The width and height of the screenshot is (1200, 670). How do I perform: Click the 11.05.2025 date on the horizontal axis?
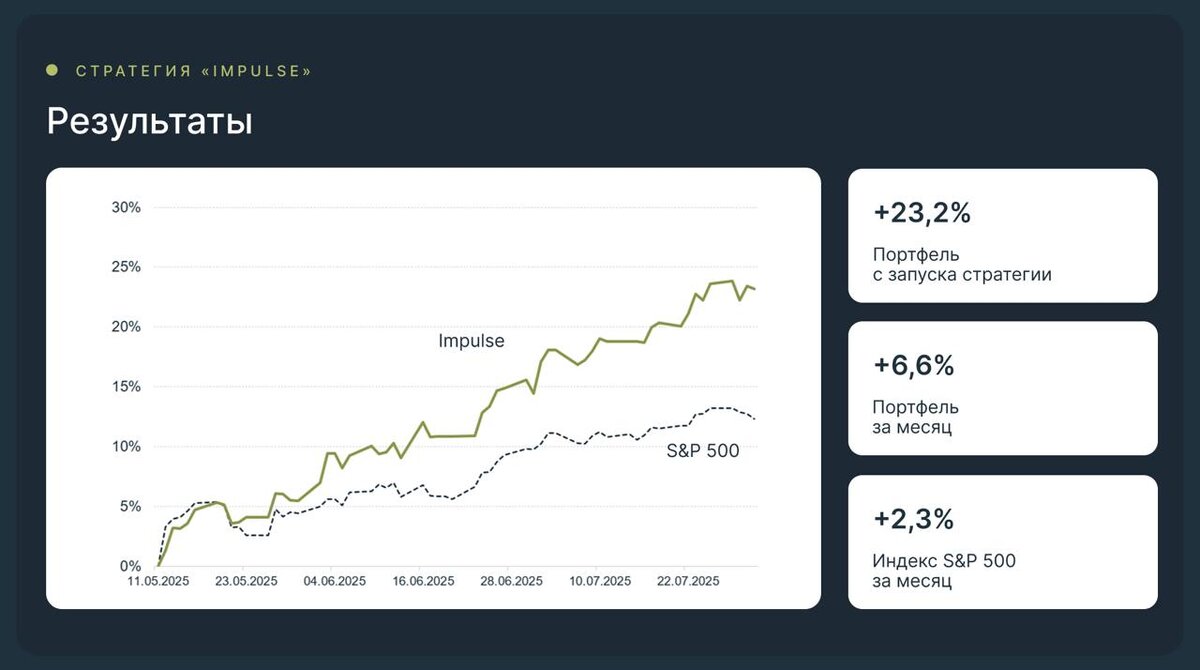159,581
